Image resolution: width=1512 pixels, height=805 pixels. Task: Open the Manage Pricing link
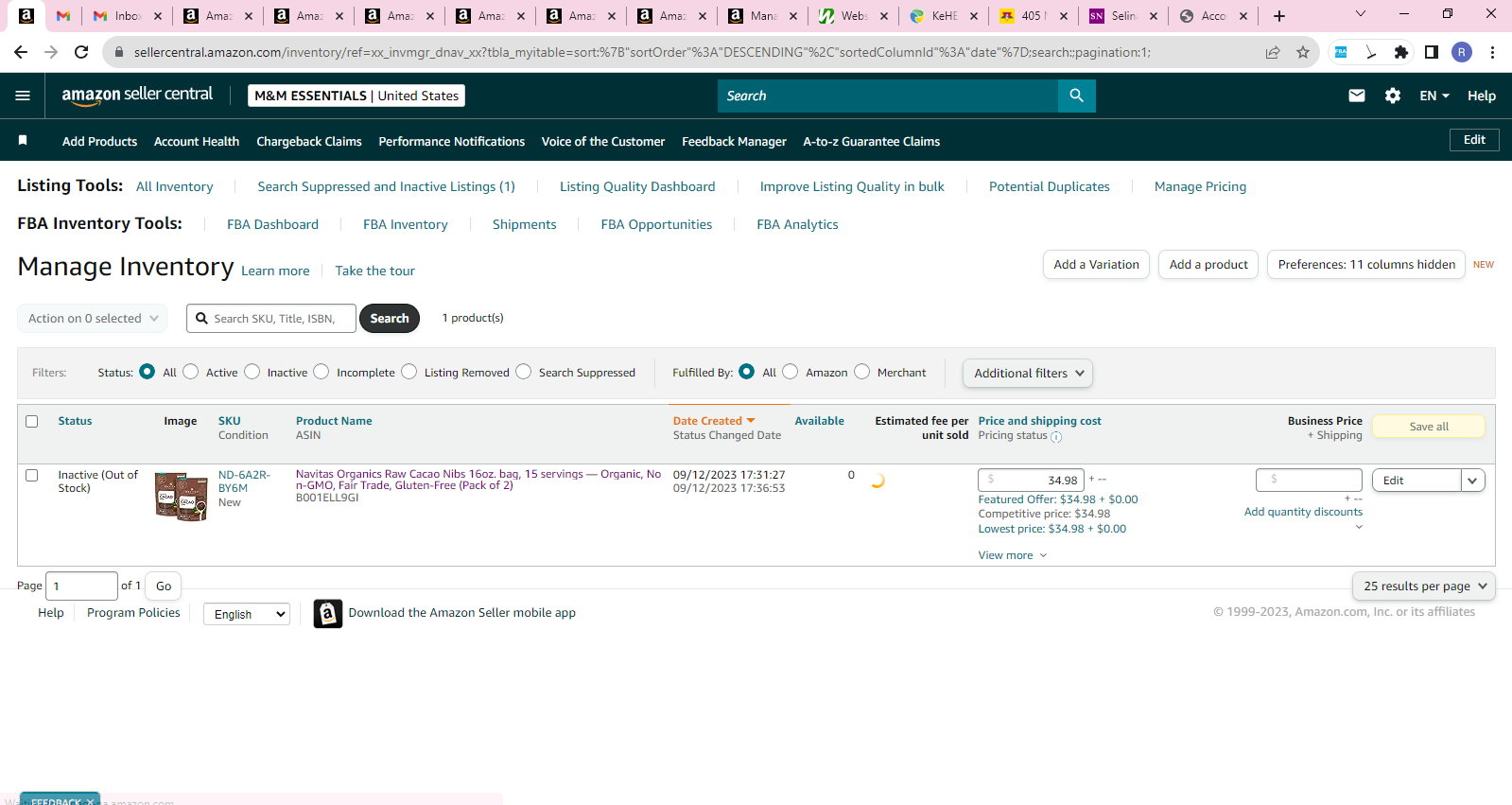1200,186
